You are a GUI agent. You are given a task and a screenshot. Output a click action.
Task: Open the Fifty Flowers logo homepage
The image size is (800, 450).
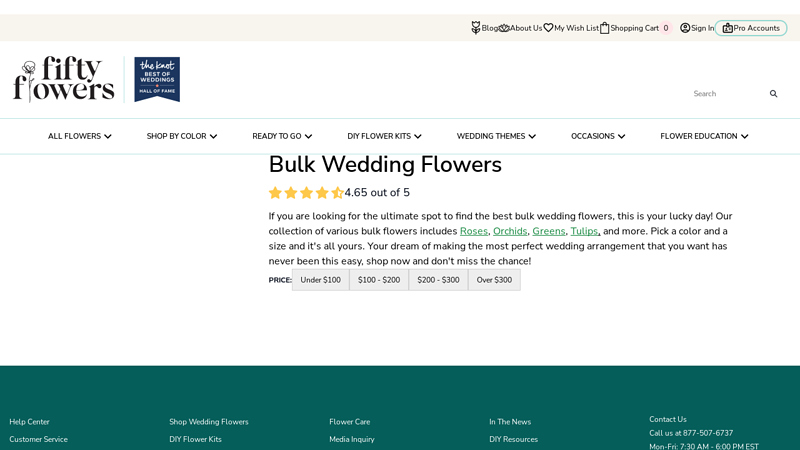coord(63,79)
